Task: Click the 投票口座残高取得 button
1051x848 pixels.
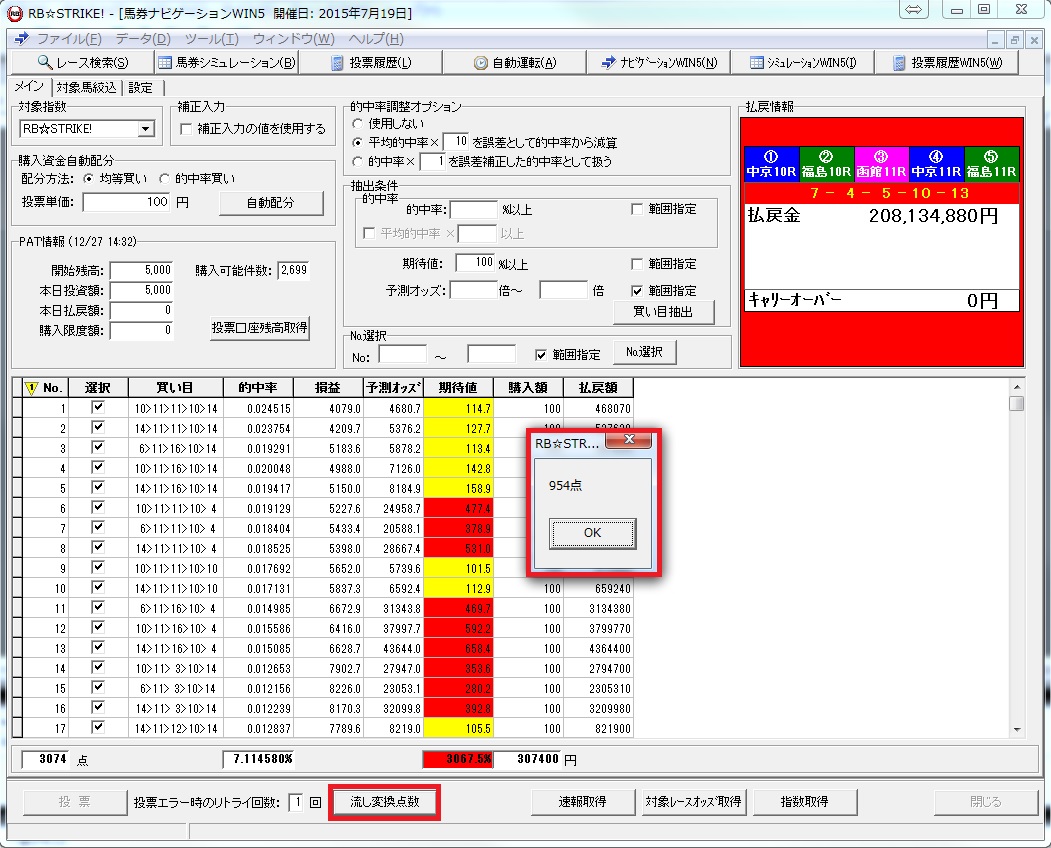Action: coord(259,328)
